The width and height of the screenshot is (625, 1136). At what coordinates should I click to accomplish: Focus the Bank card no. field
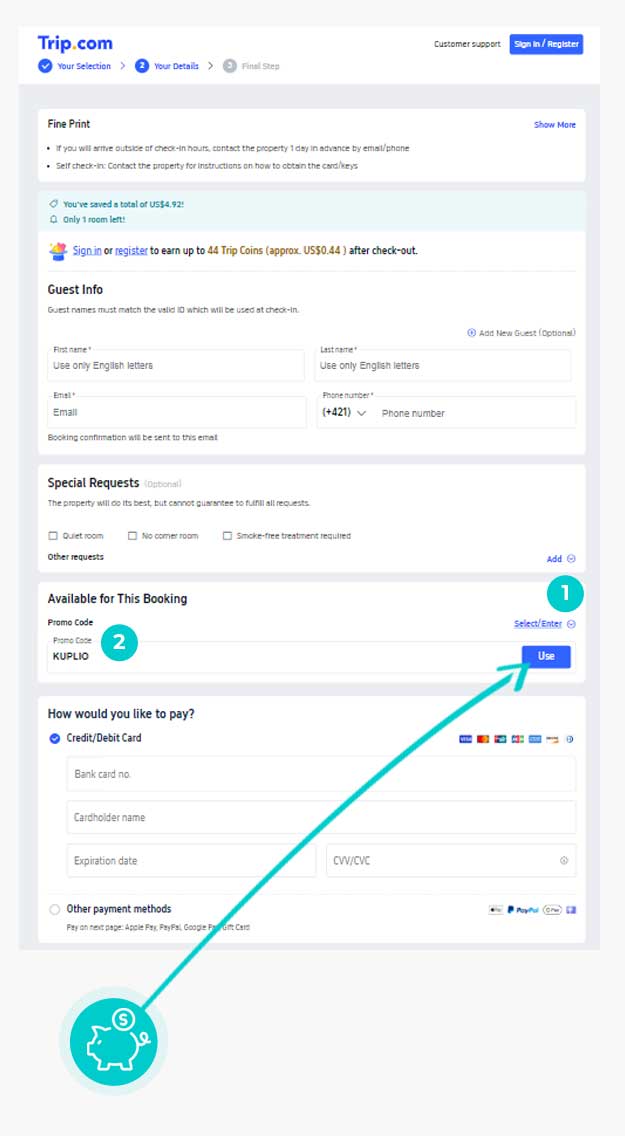click(x=321, y=774)
